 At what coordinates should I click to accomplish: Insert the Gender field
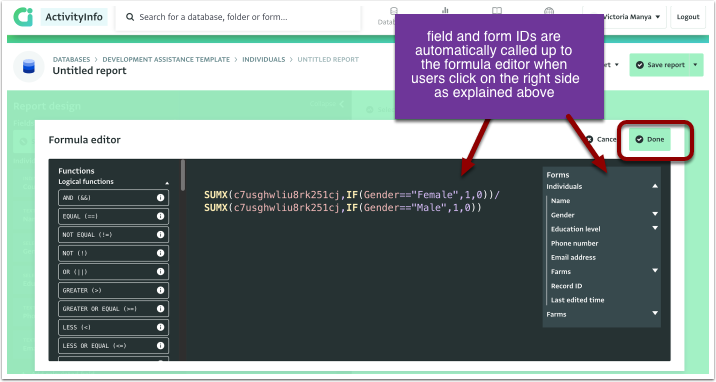coord(563,215)
